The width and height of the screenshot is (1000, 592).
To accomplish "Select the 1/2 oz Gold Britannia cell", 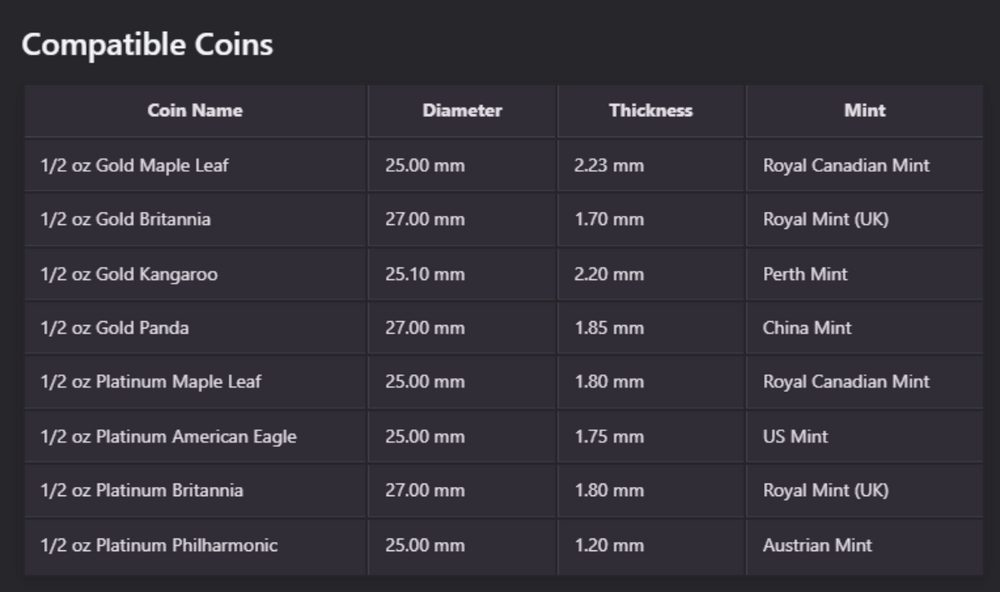I will [125, 220].
